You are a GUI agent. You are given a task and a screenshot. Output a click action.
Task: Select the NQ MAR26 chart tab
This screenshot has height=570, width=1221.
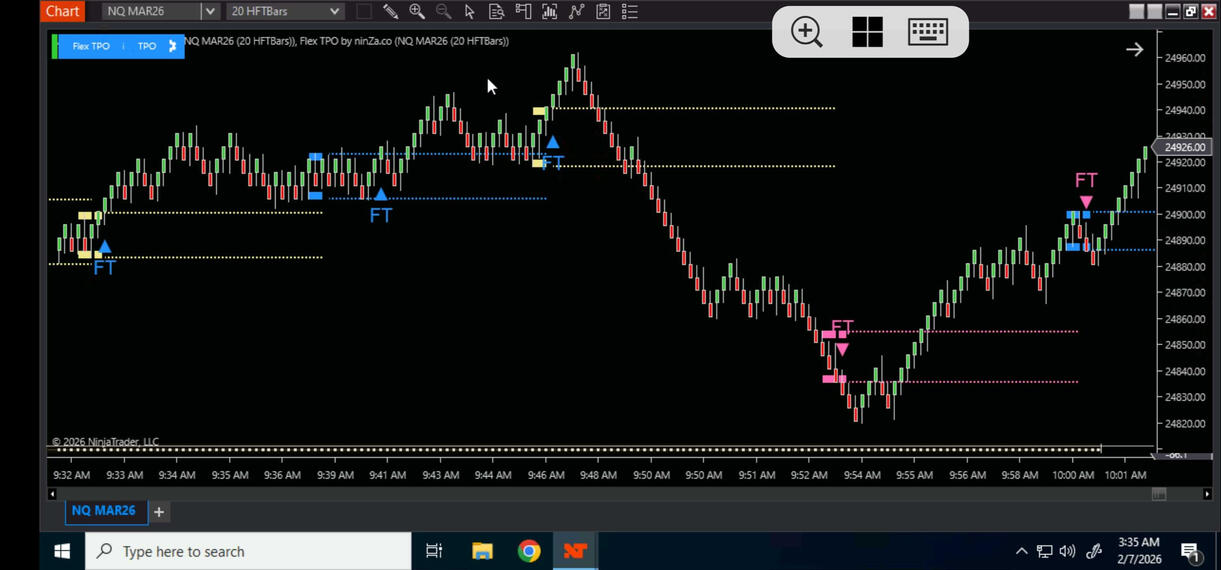[x=103, y=511]
